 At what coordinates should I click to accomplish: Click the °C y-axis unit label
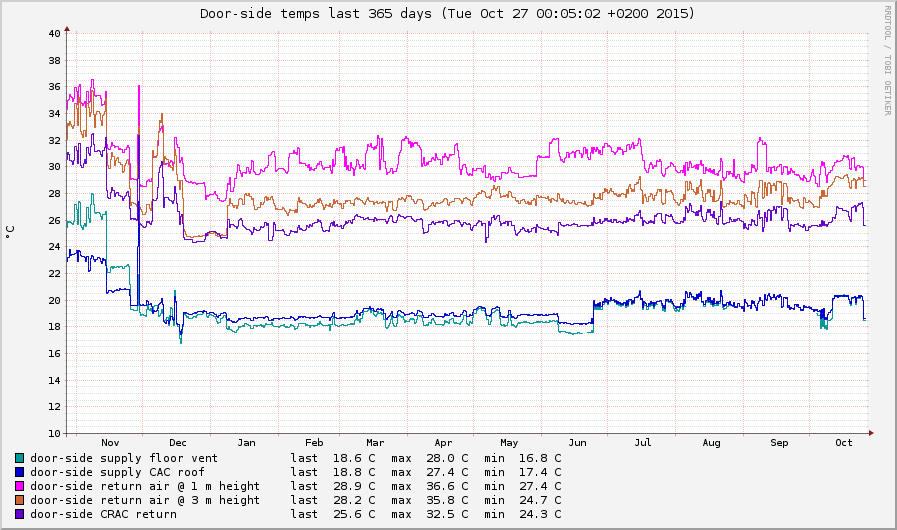coord(10,232)
